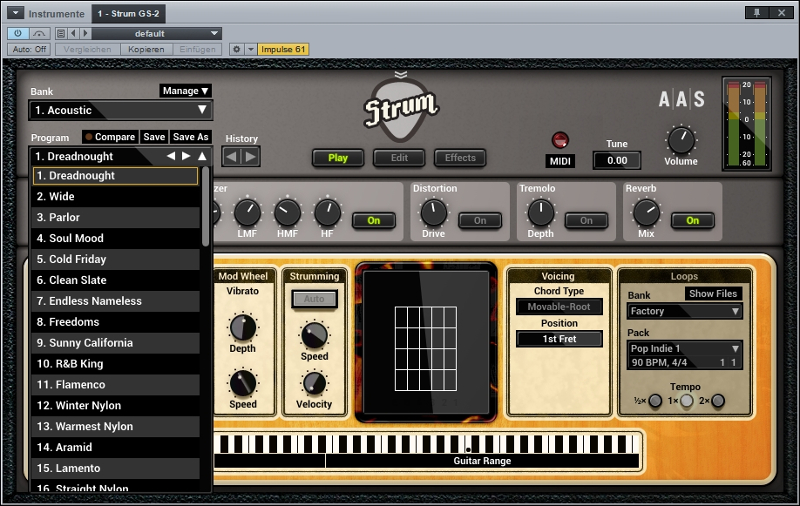
Task: Click the Tremolo Depth knob
Action: tap(540, 213)
